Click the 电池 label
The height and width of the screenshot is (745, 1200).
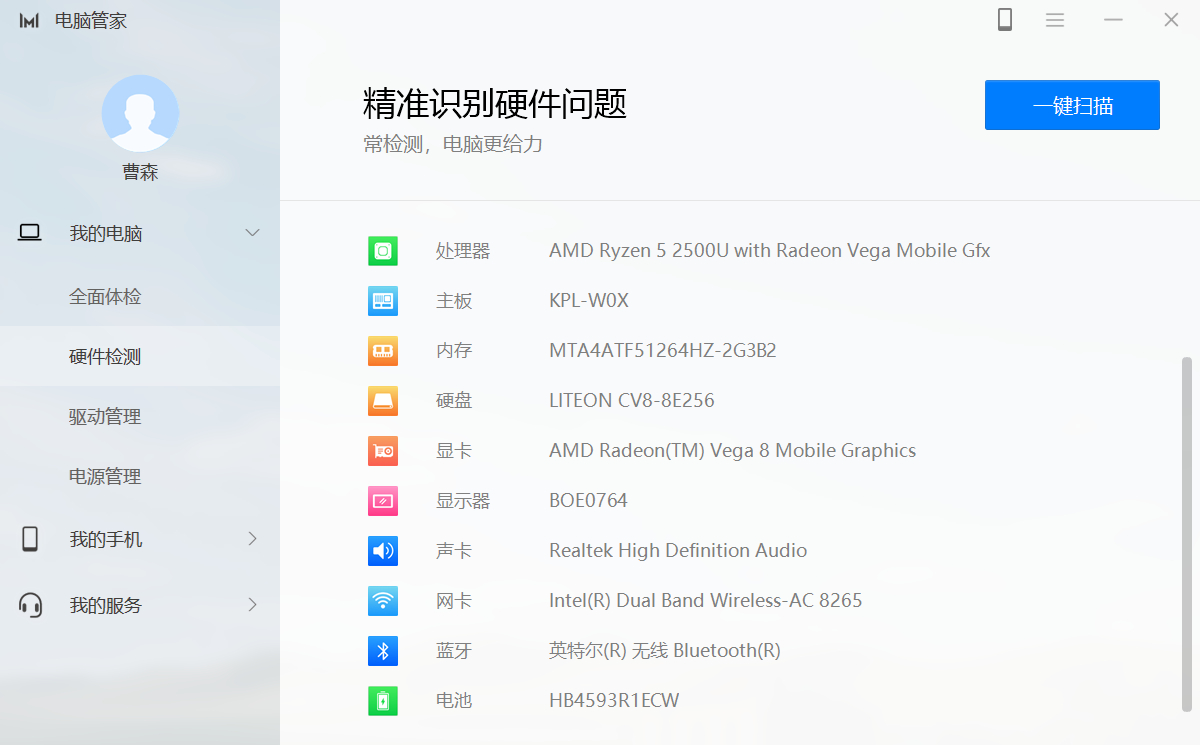tap(454, 701)
